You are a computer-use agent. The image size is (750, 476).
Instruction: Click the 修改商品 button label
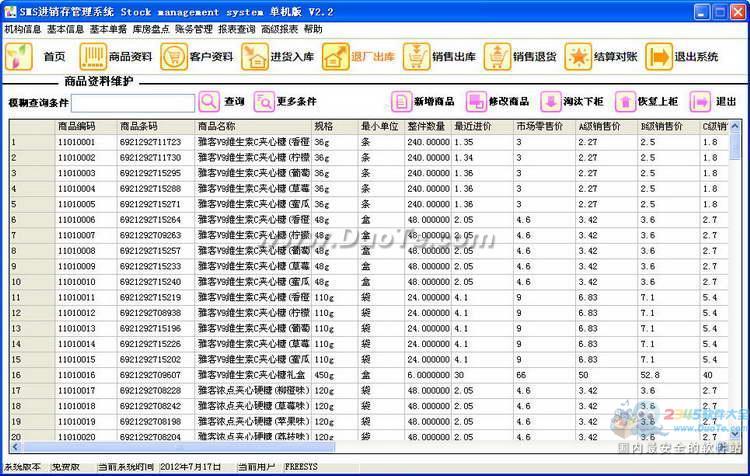point(509,101)
